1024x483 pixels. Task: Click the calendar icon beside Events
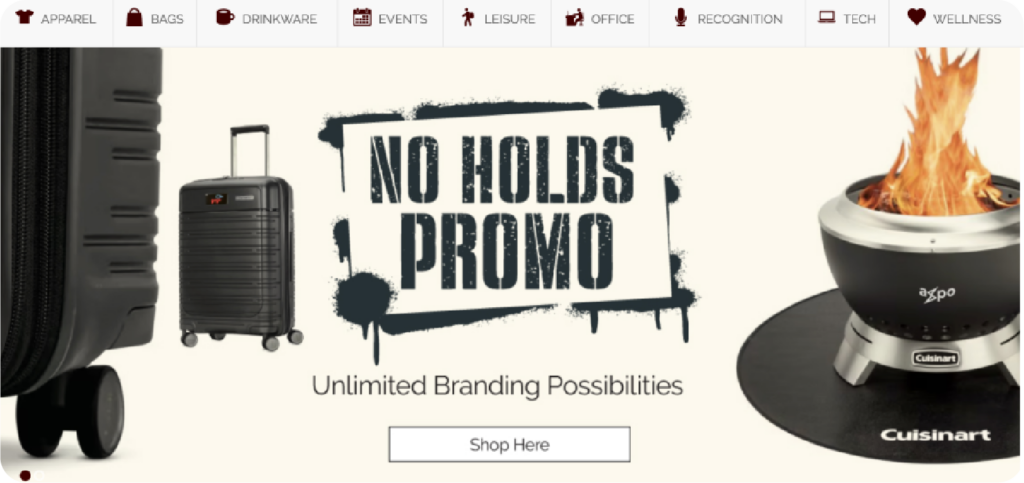pyautogui.click(x=362, y=18)
